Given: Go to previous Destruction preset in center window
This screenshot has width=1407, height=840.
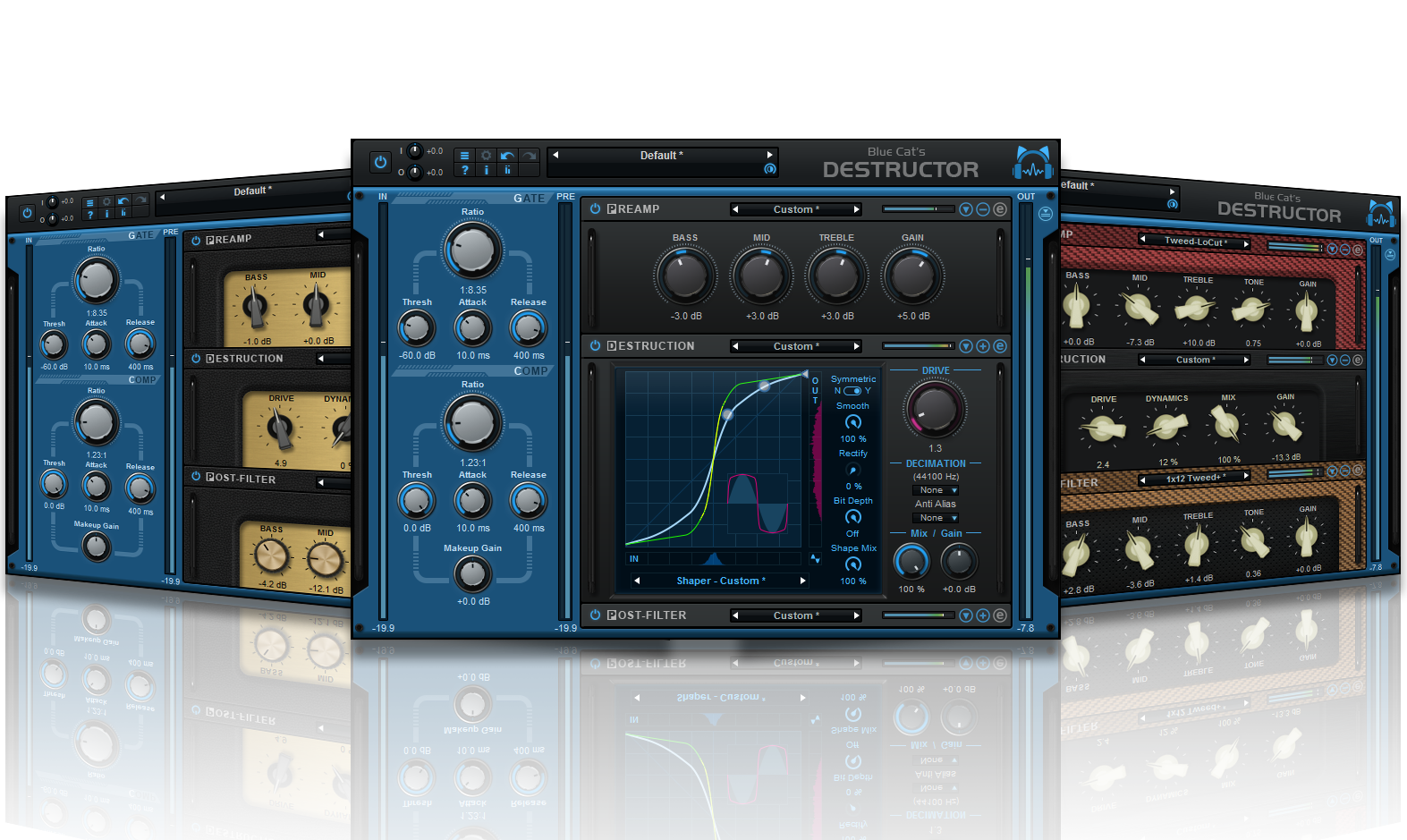Looking at the screenshot, I should coord(735,346).
